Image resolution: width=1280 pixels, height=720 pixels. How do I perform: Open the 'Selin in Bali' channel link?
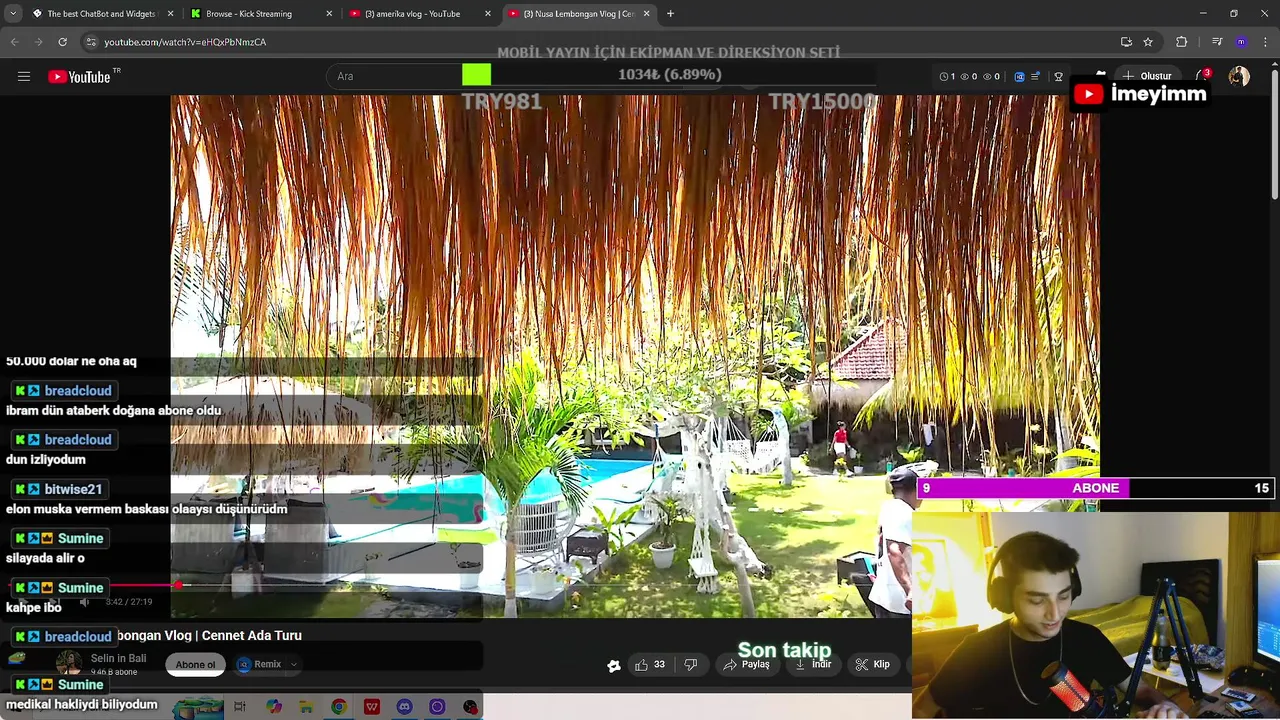point(118,658)
